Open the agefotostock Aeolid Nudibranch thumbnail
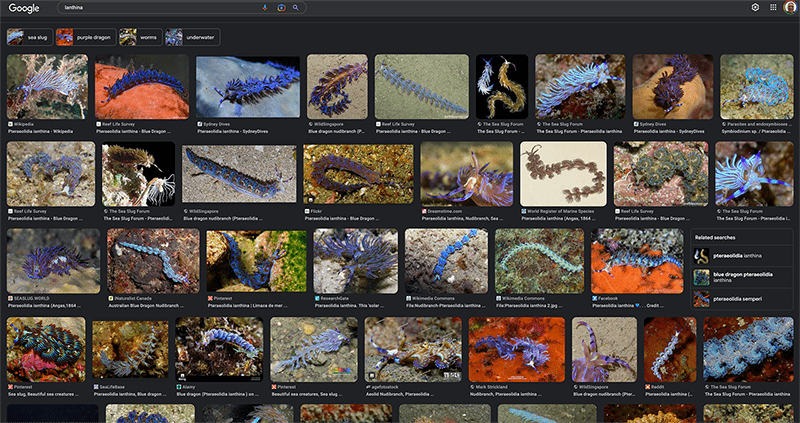The height and width of the screenshot is (423, 800). coord(413,350)
